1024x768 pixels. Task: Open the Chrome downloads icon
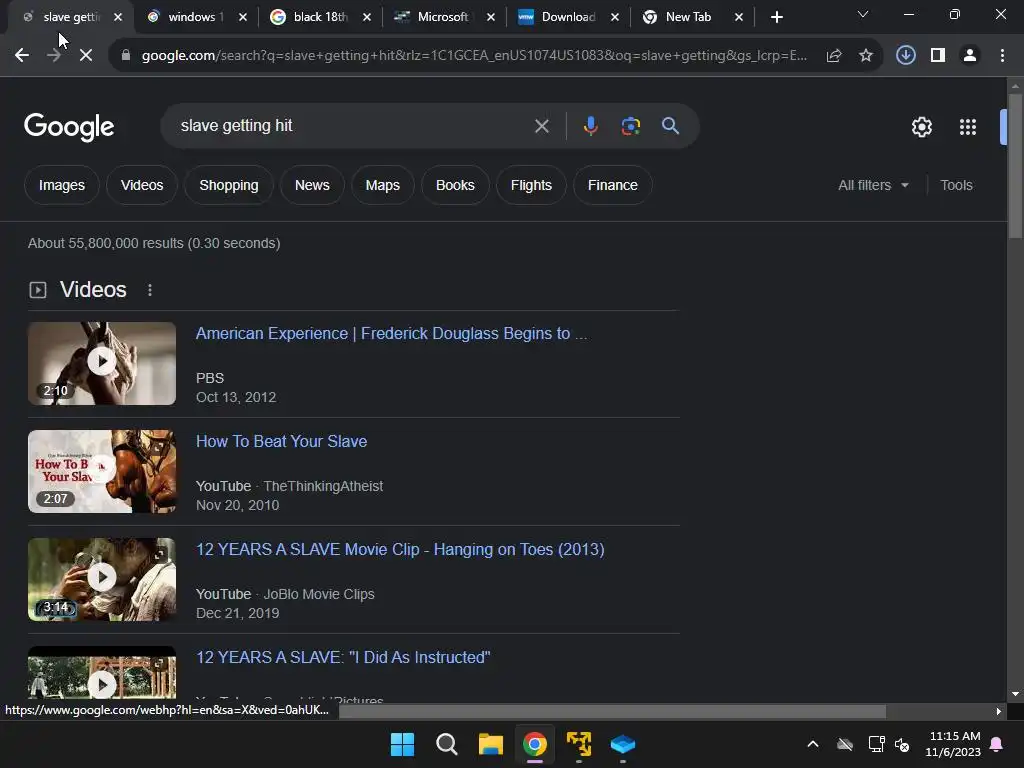906,56
